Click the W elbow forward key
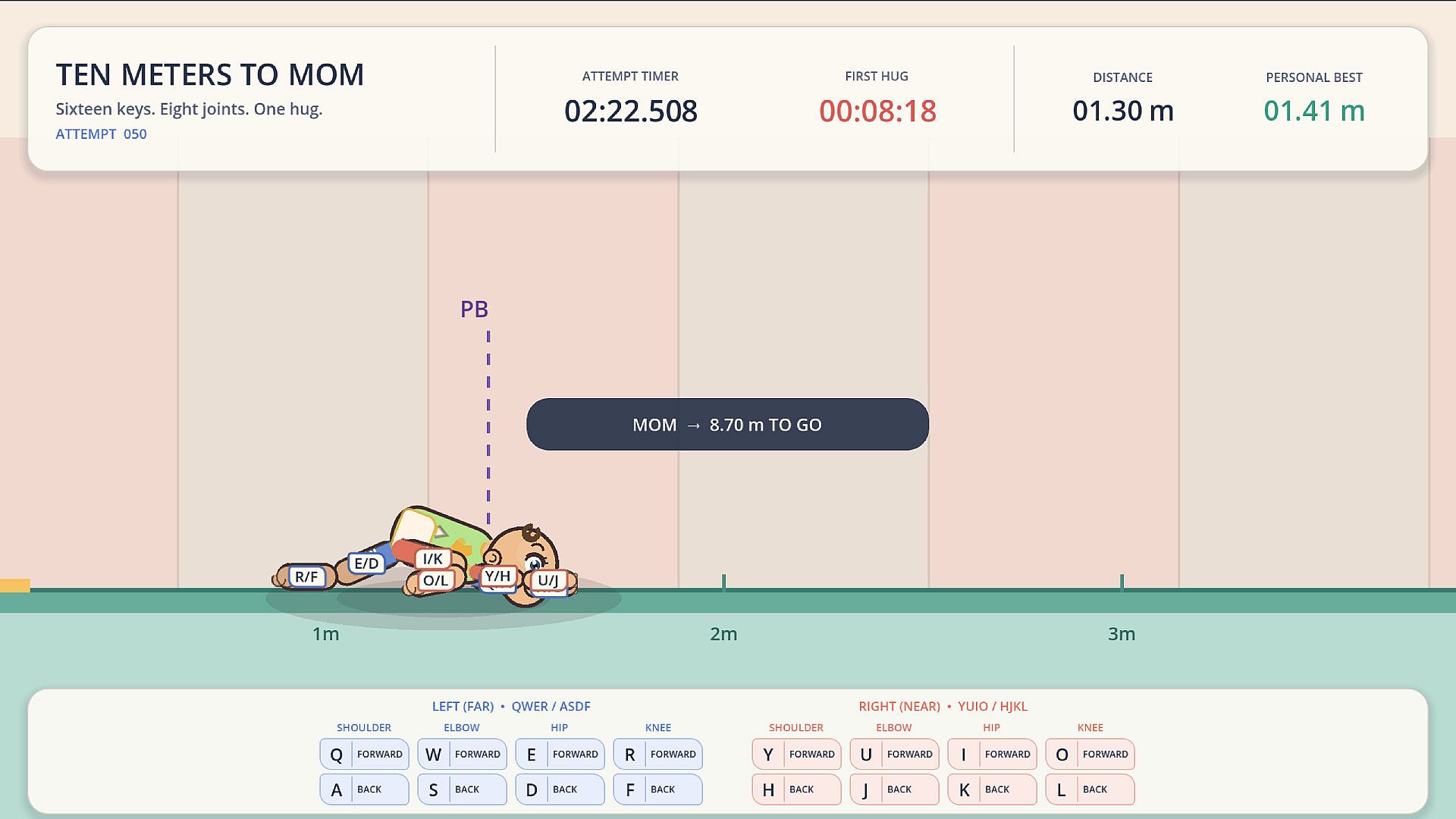 coord(462,754)
